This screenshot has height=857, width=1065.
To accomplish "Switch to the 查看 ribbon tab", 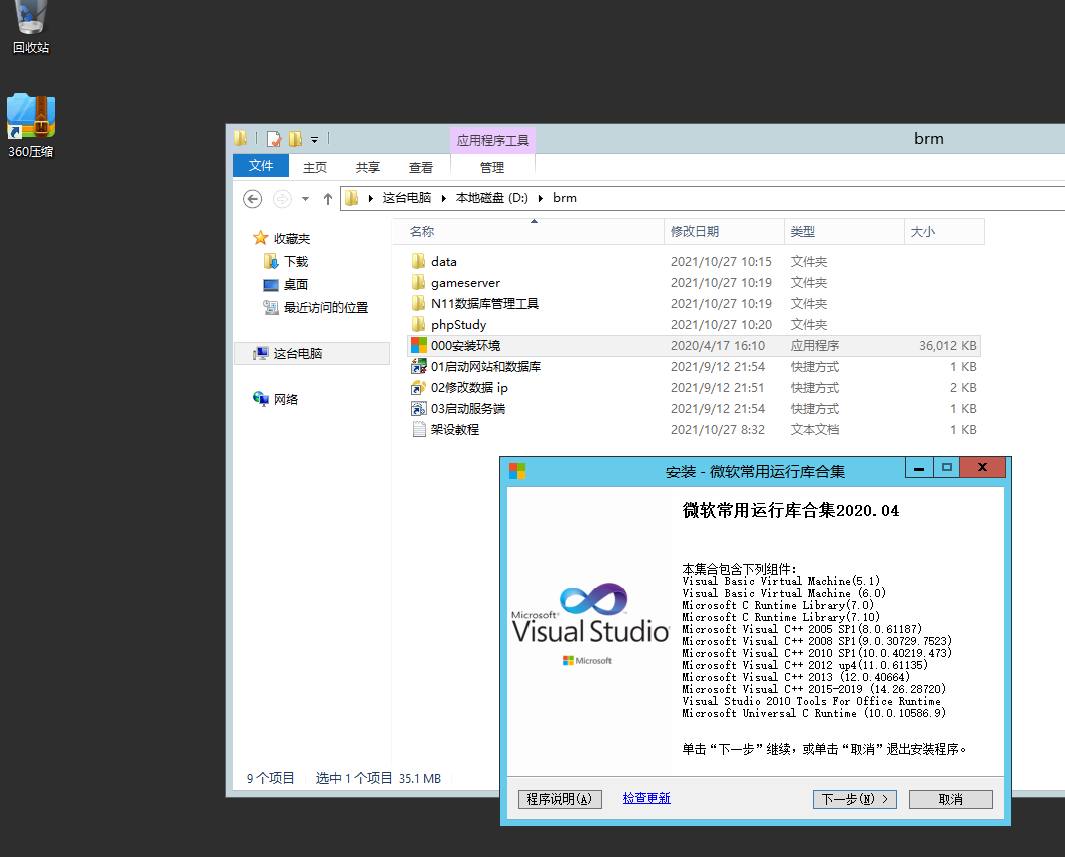I will point(420,167).
